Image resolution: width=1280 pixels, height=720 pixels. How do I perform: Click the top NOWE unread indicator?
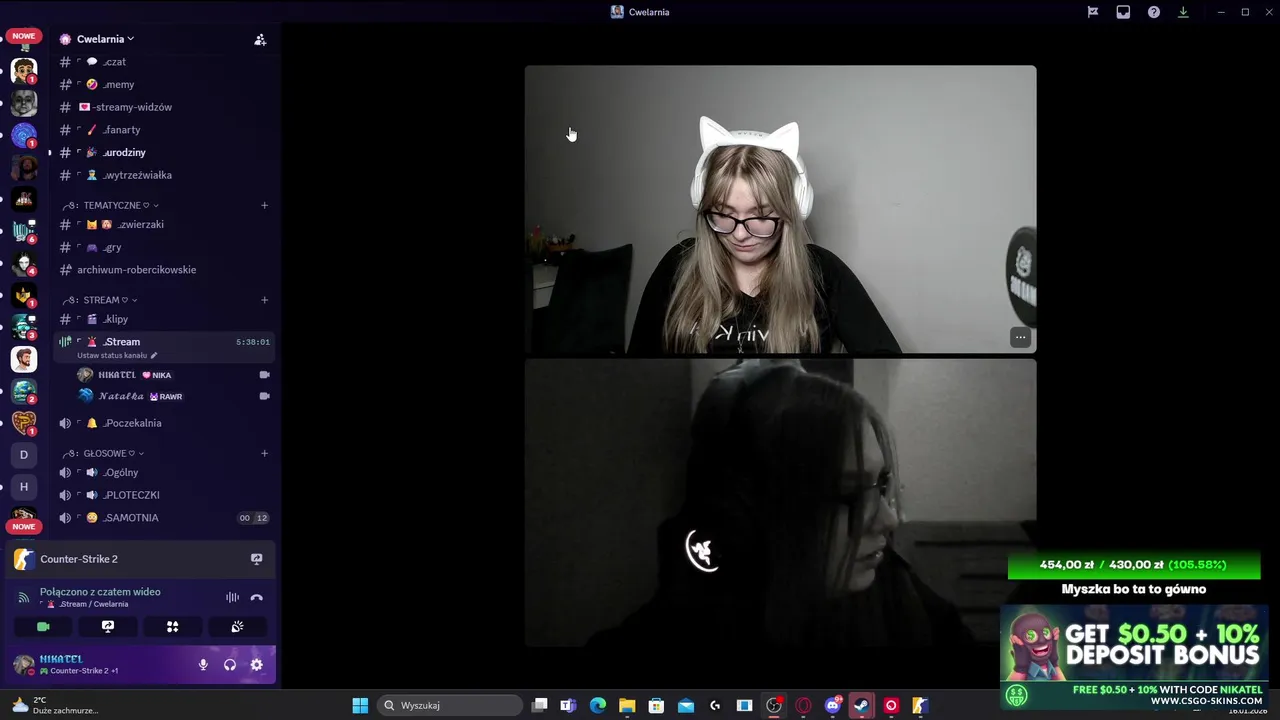(24, 36)
